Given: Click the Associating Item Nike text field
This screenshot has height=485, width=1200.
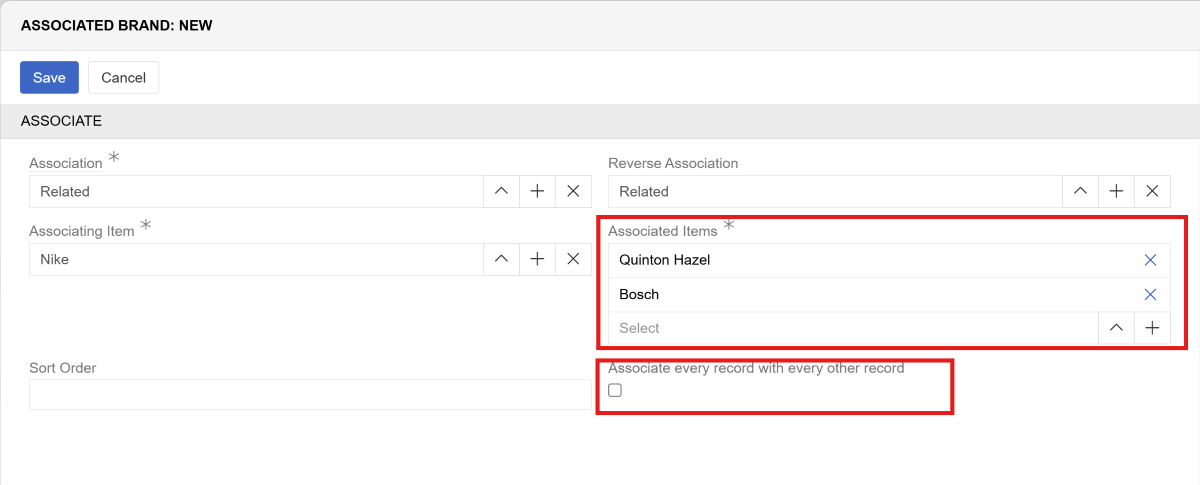Looking at the screenshot, I should pyautogui.click(x=255, y=259).
